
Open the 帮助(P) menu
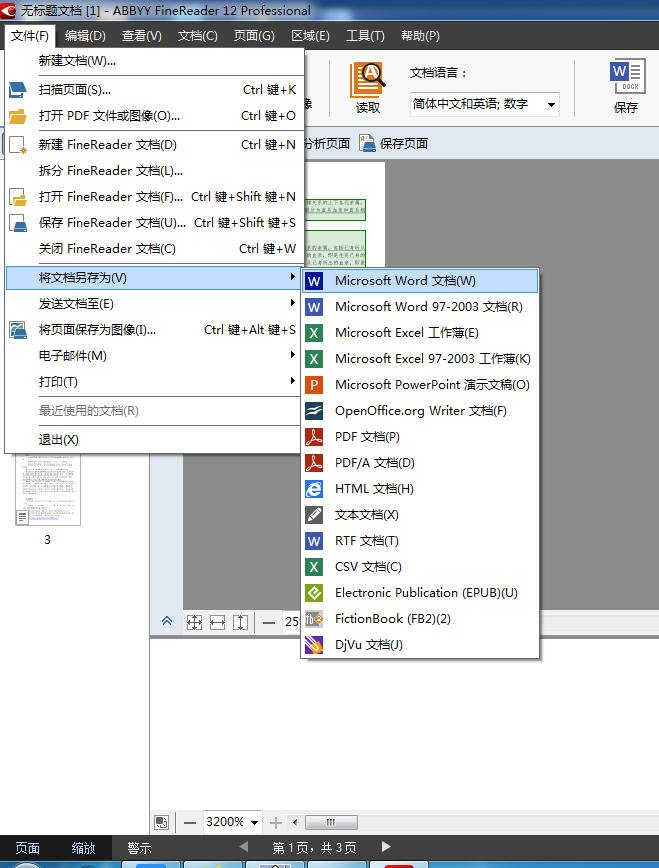coord(420,36)
